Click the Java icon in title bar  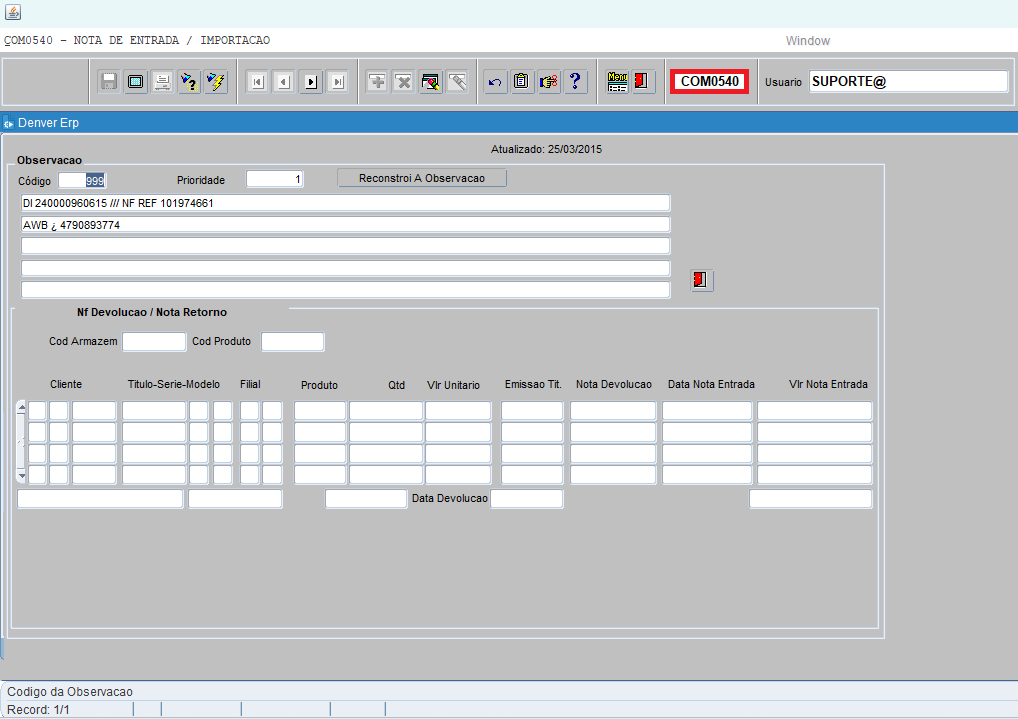coord(13,12)
